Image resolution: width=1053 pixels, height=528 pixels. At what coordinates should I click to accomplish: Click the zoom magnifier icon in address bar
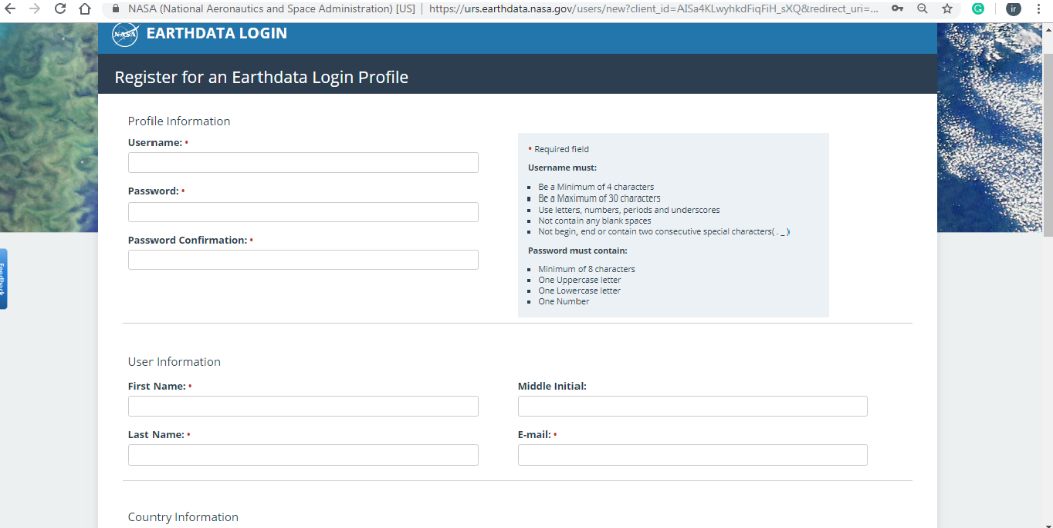click(922, 8)
